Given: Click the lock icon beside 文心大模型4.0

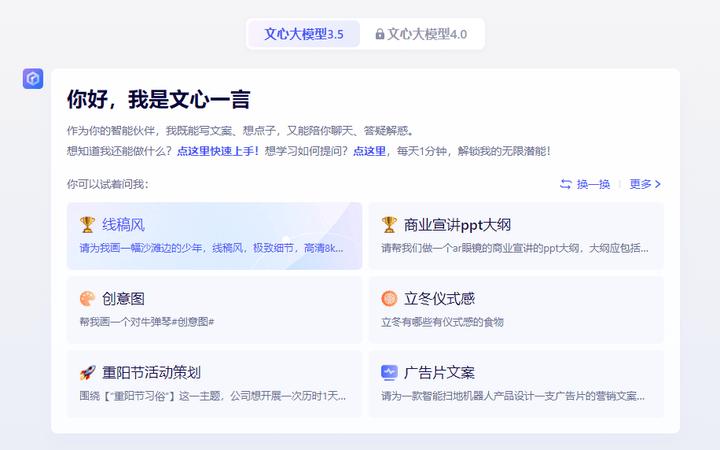Looking at the screenshot, I should (x=380, y=34).
